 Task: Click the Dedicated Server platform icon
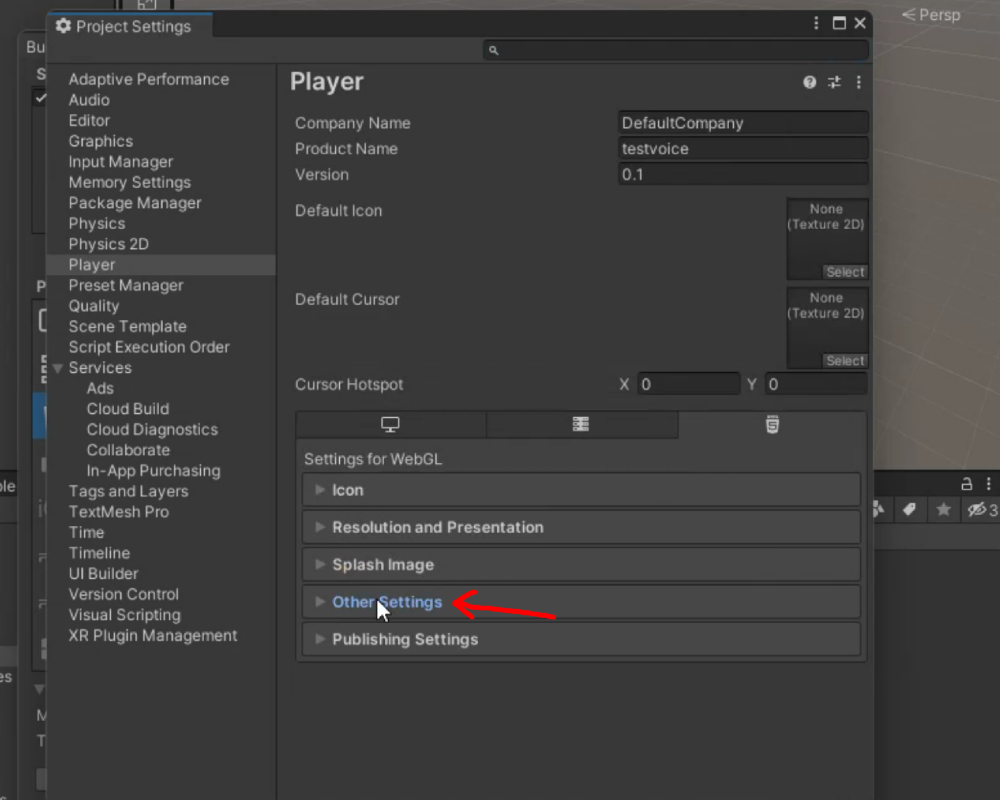pyautogui.click(x=581, y=424)
